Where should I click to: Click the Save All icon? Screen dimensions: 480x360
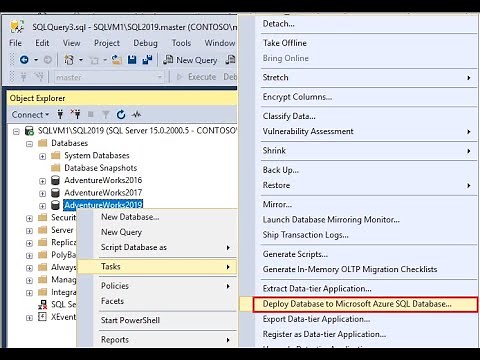(147, 60)
